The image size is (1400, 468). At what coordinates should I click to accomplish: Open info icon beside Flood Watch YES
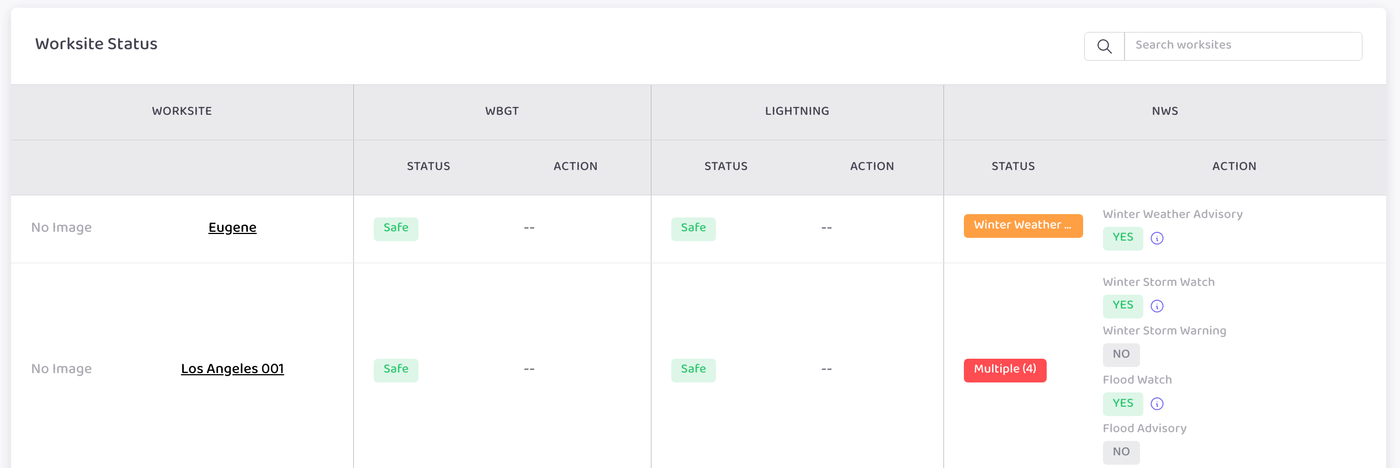tap(1157, 404)
